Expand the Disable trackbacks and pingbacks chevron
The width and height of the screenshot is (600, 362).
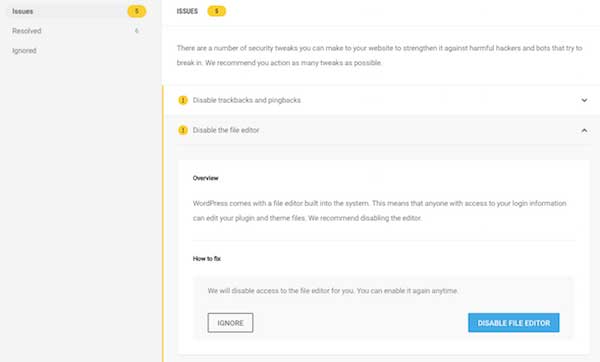point(584,100)
